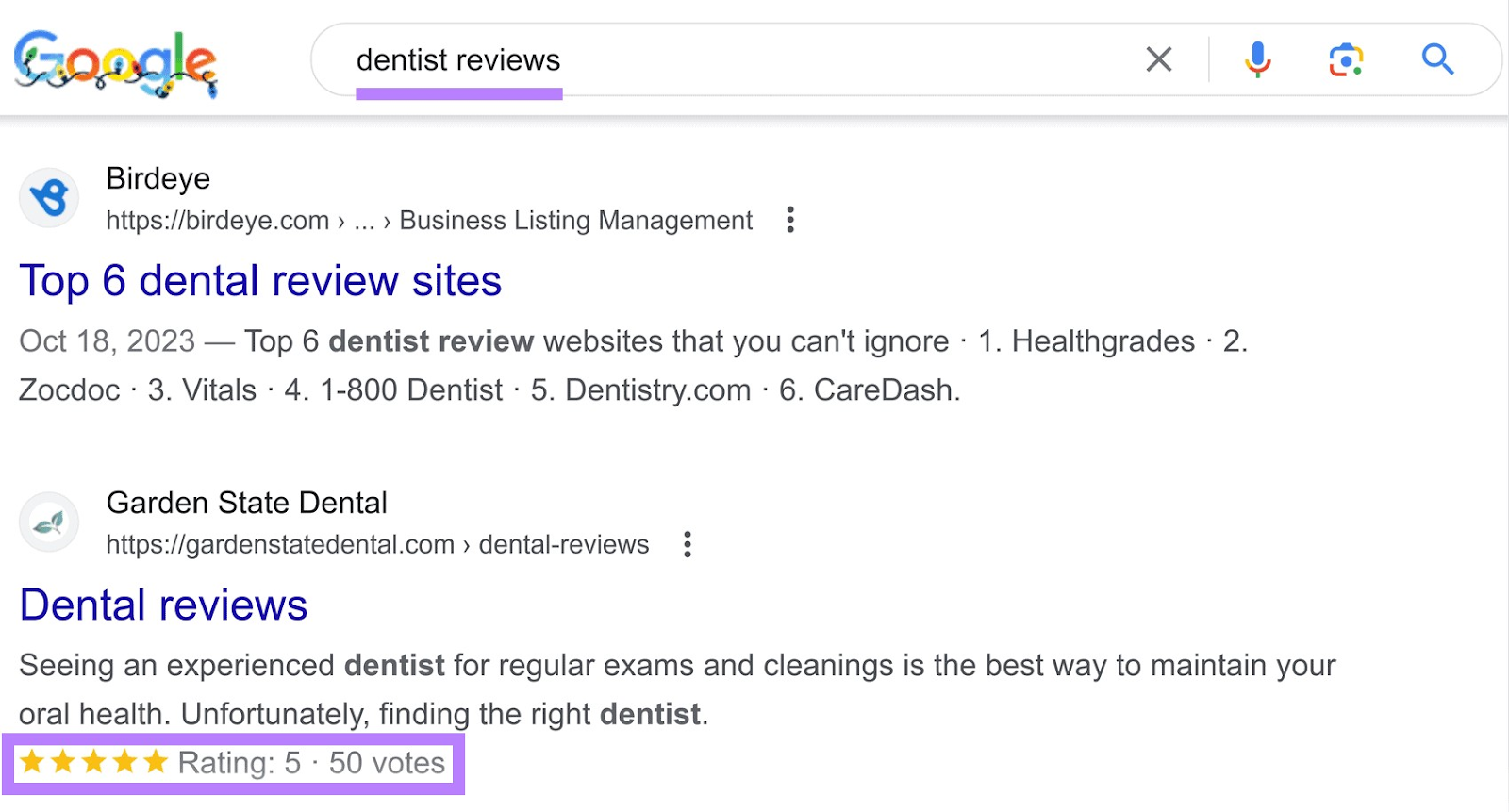Click the Birdeye site favicon

48,197
